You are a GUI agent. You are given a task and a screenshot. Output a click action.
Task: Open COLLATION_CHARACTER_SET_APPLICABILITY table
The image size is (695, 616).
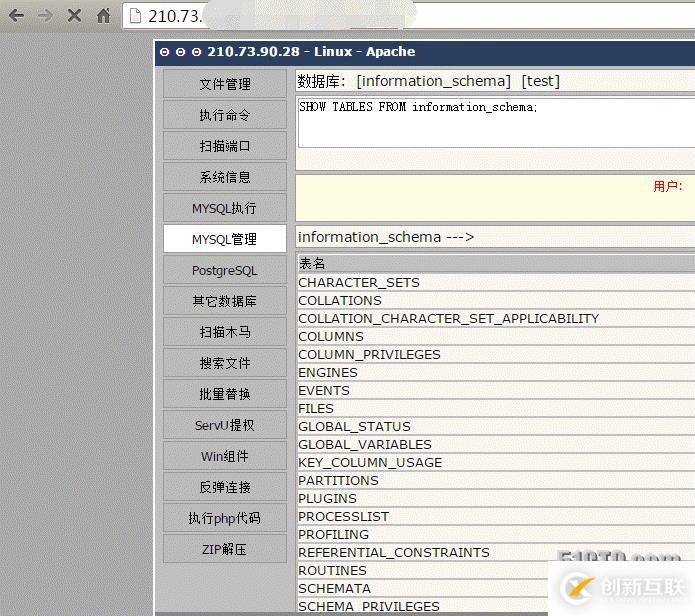(x=449, y=319)
